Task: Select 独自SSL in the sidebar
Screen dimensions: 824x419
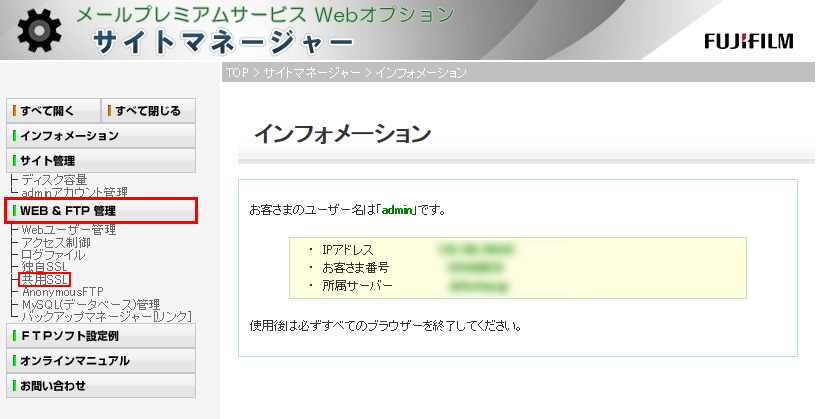Action: coord(45,267)
